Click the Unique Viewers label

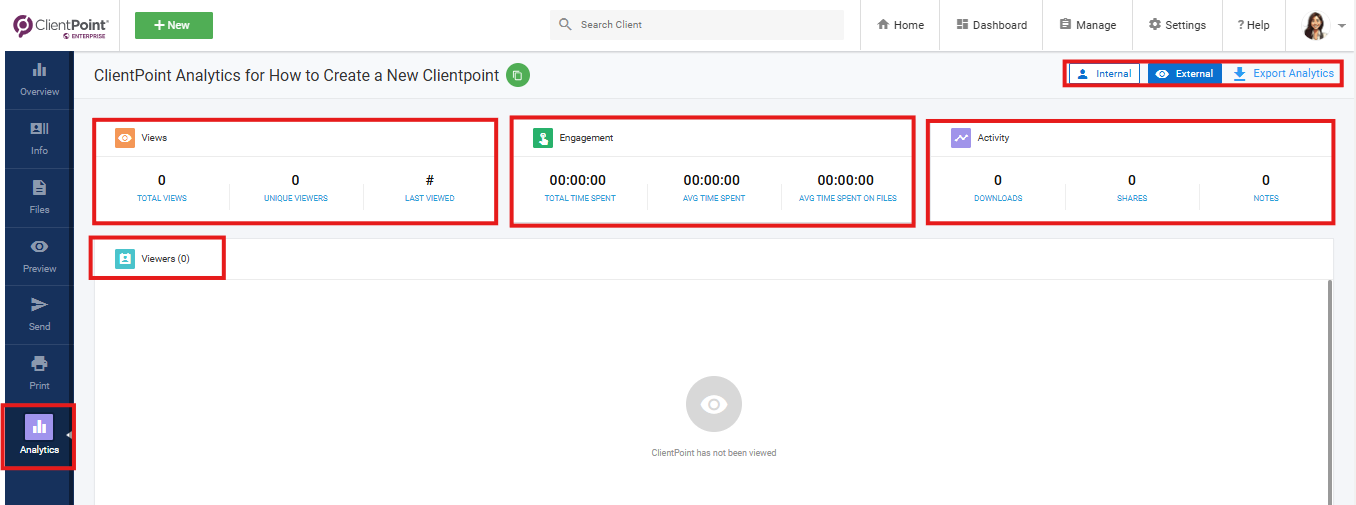pyautogui.click(x=296, y=198)
